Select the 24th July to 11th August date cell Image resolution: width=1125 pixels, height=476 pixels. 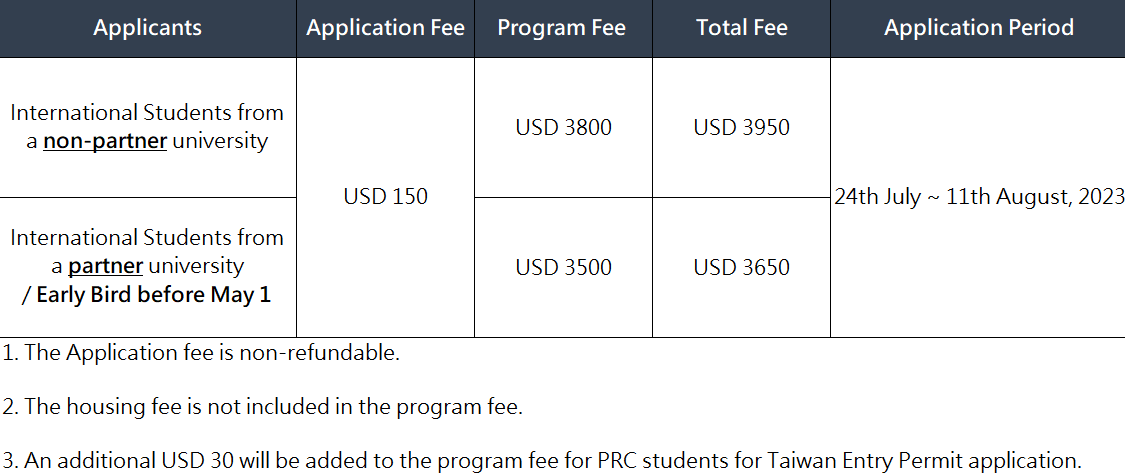tap(978, 197)
